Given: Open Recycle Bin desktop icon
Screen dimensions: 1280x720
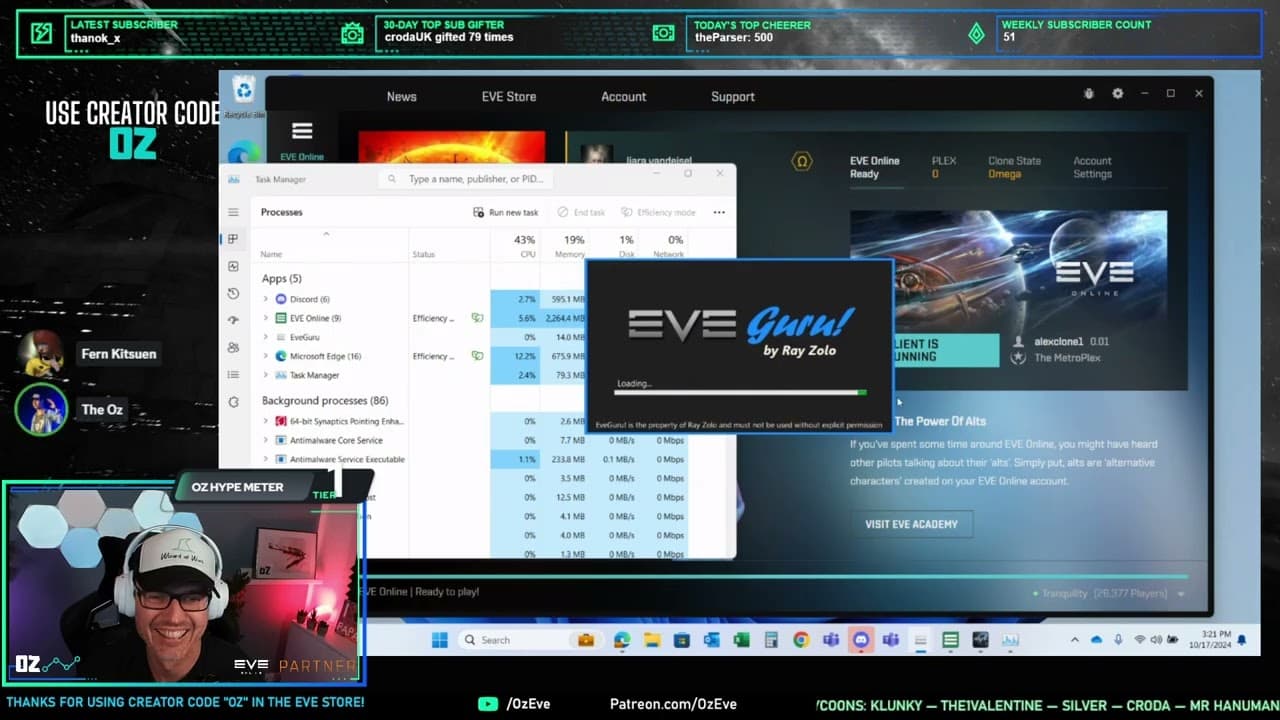Looking at the screenshot, I should (244, 95).
